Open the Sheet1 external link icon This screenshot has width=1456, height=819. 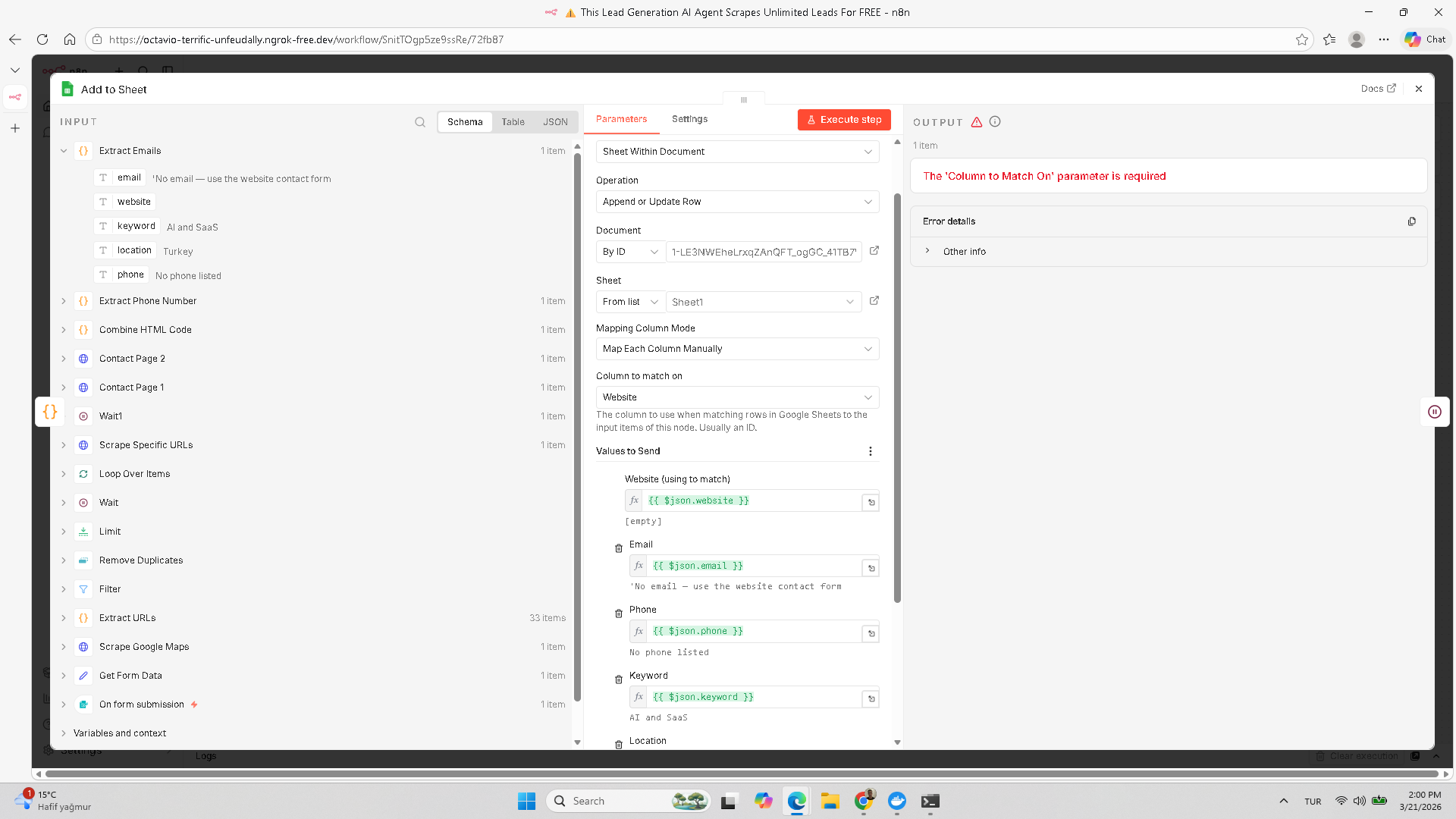874,301
